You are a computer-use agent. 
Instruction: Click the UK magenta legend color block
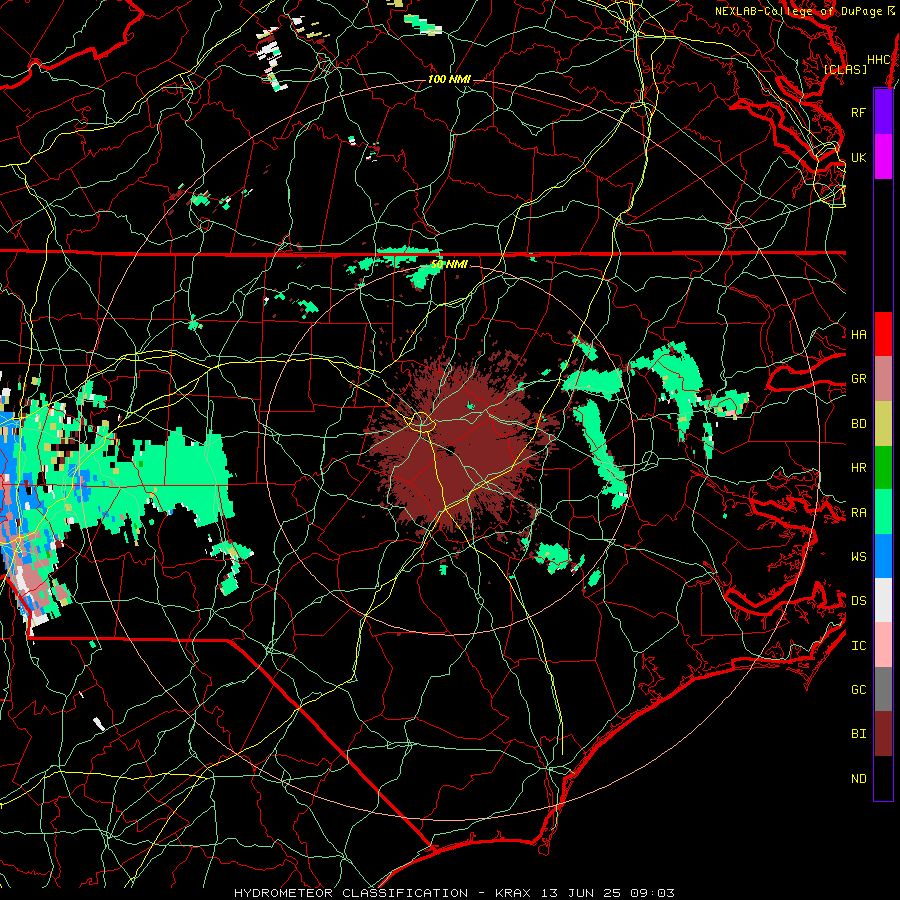[883, 157]
